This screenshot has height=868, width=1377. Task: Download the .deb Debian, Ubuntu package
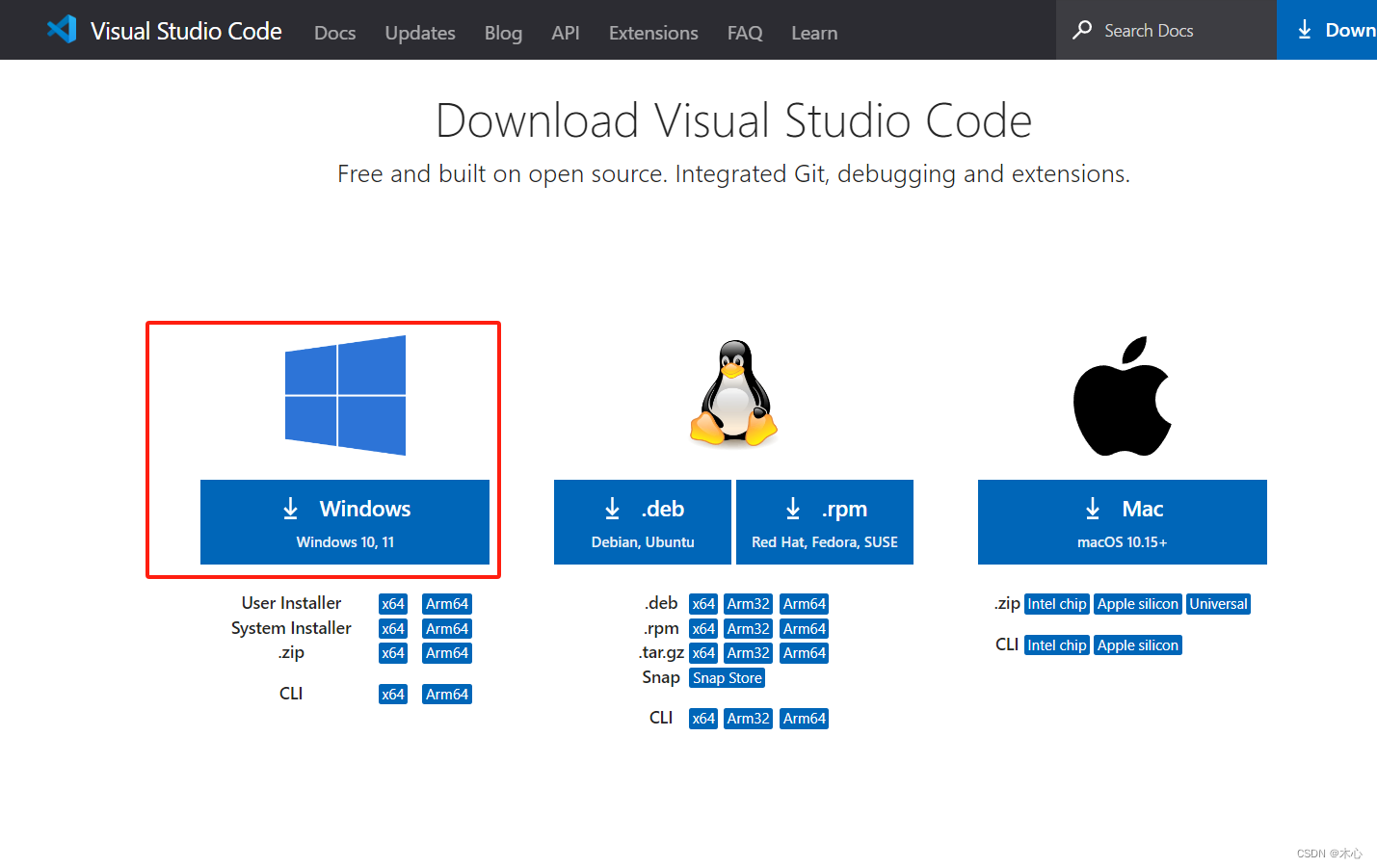[643, 522]
